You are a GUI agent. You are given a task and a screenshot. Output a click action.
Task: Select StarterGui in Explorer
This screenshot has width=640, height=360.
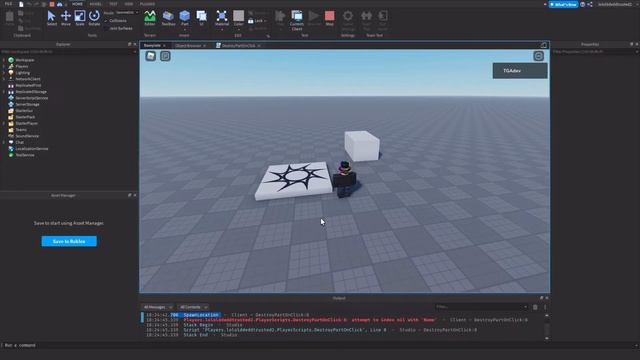[x=24, y=111]
